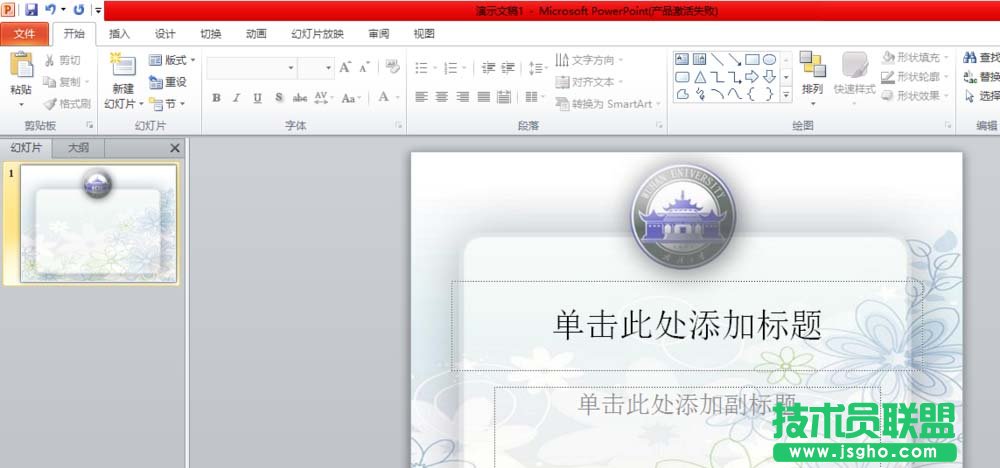Screen dimensions: 1000x468
Task: Click Replace (替换) icon
Action: coord(970,77)
